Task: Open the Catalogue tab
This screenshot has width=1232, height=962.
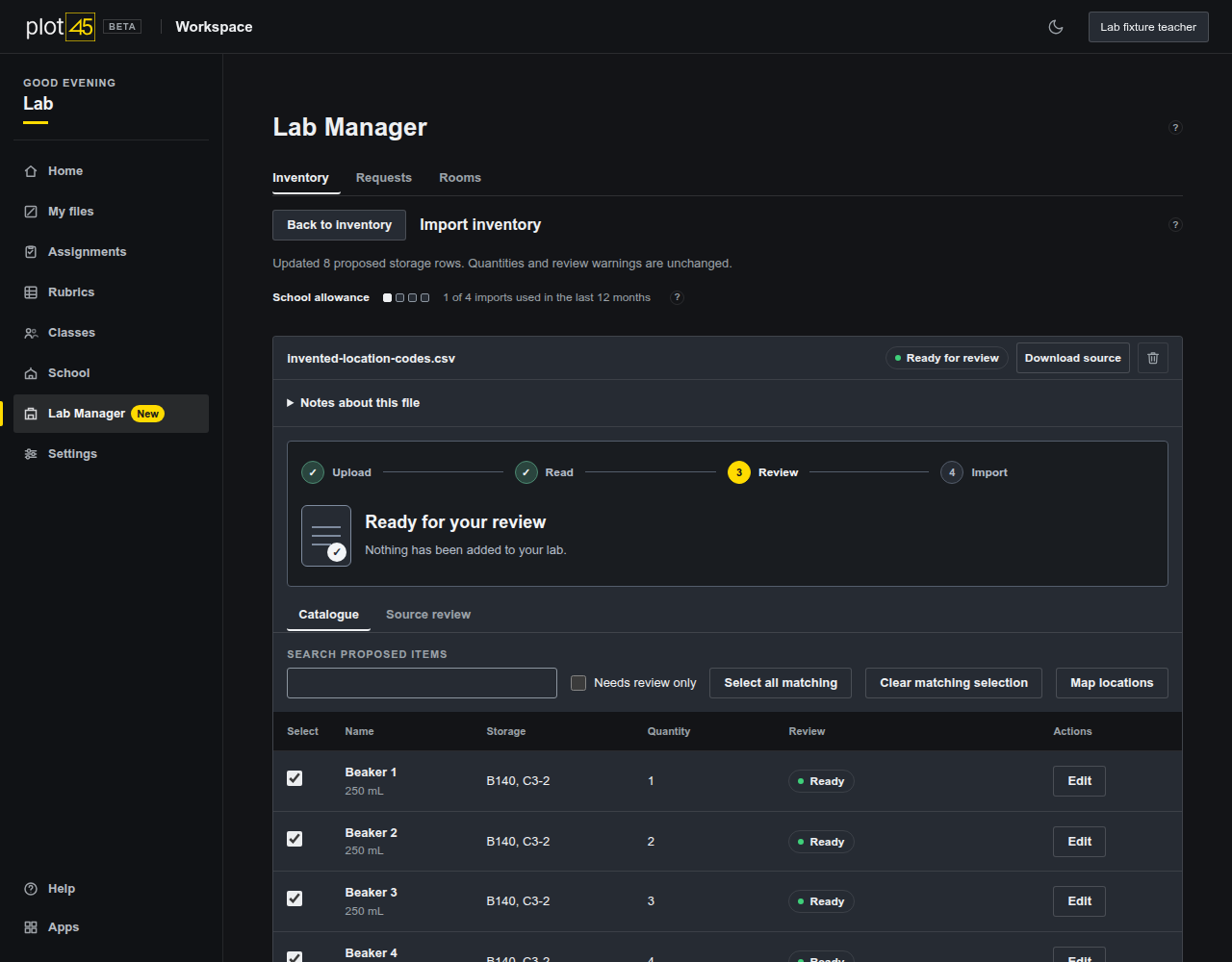Action: point(328,615)
